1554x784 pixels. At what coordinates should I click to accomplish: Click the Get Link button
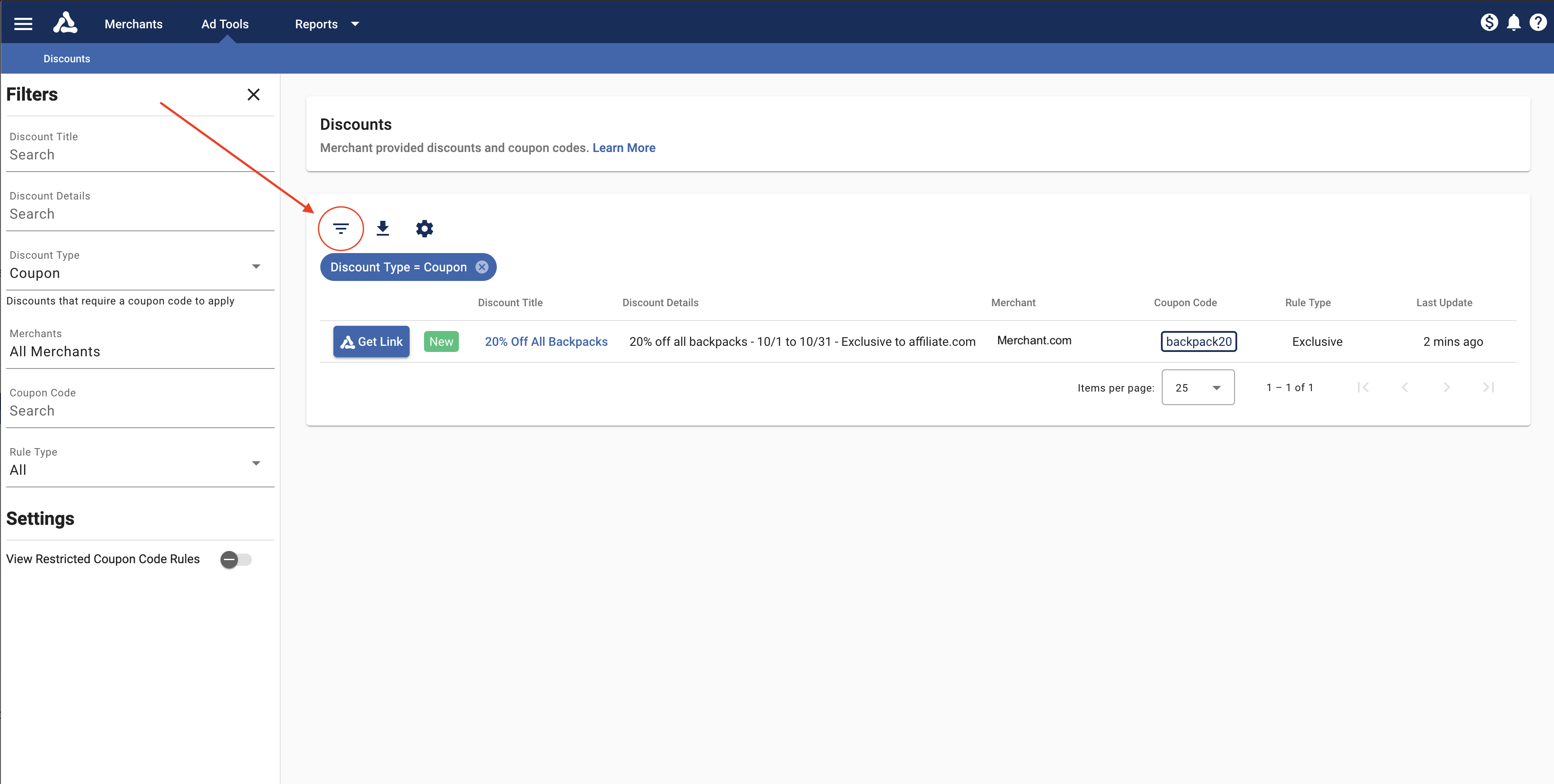click(371, 341)
